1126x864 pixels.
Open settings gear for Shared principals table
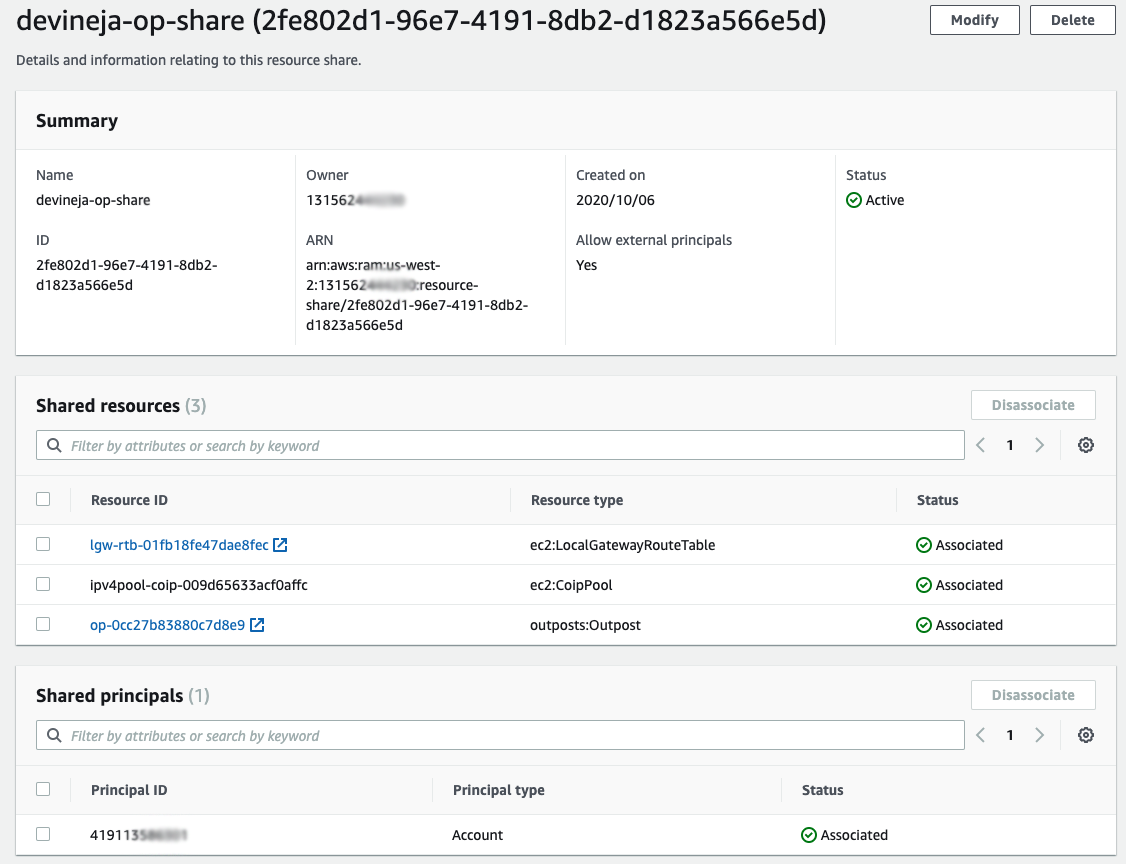(x=1086, y=734)
